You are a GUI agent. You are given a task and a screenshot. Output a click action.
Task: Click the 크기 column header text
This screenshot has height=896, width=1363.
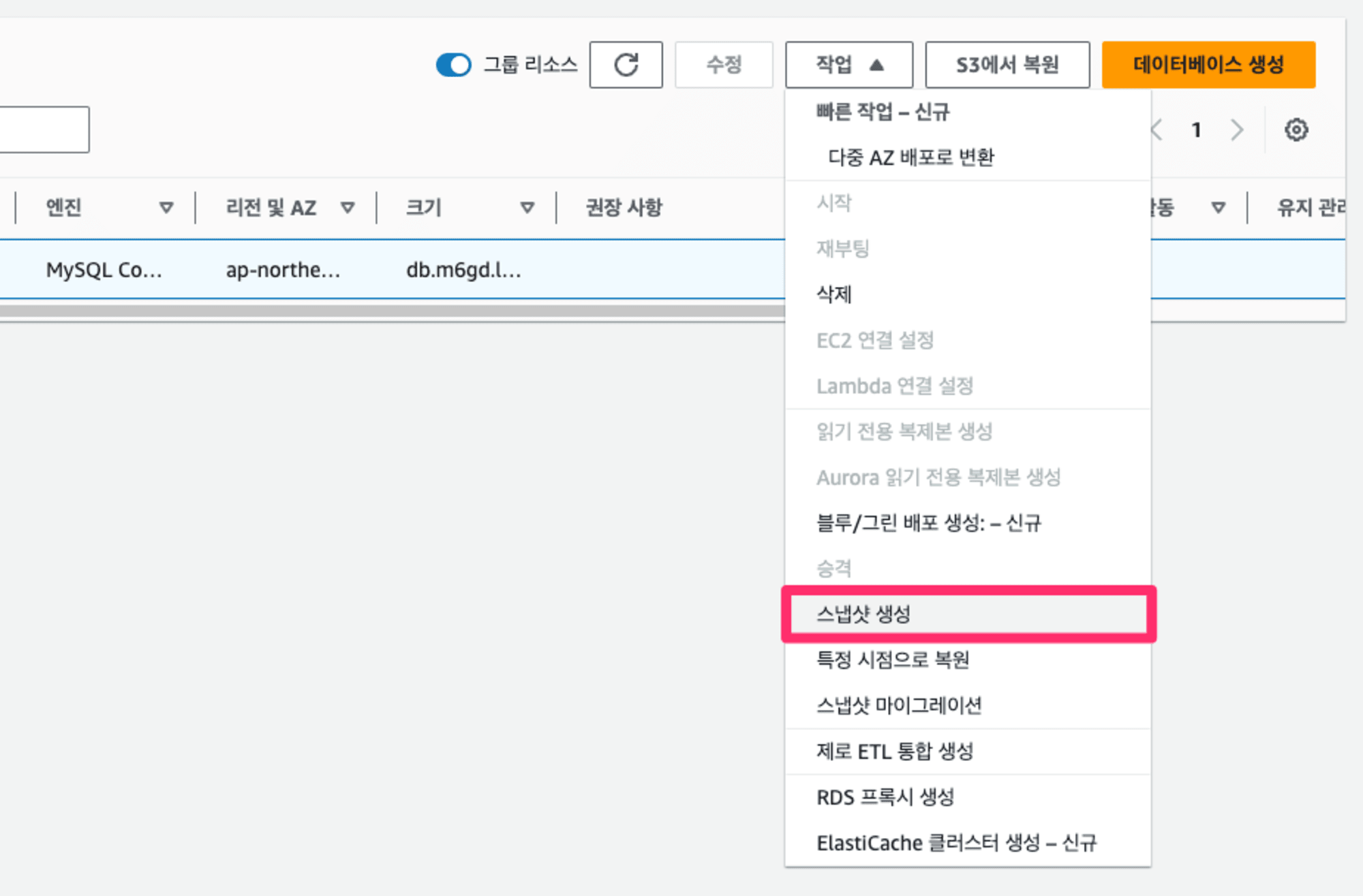coord(423,207)
